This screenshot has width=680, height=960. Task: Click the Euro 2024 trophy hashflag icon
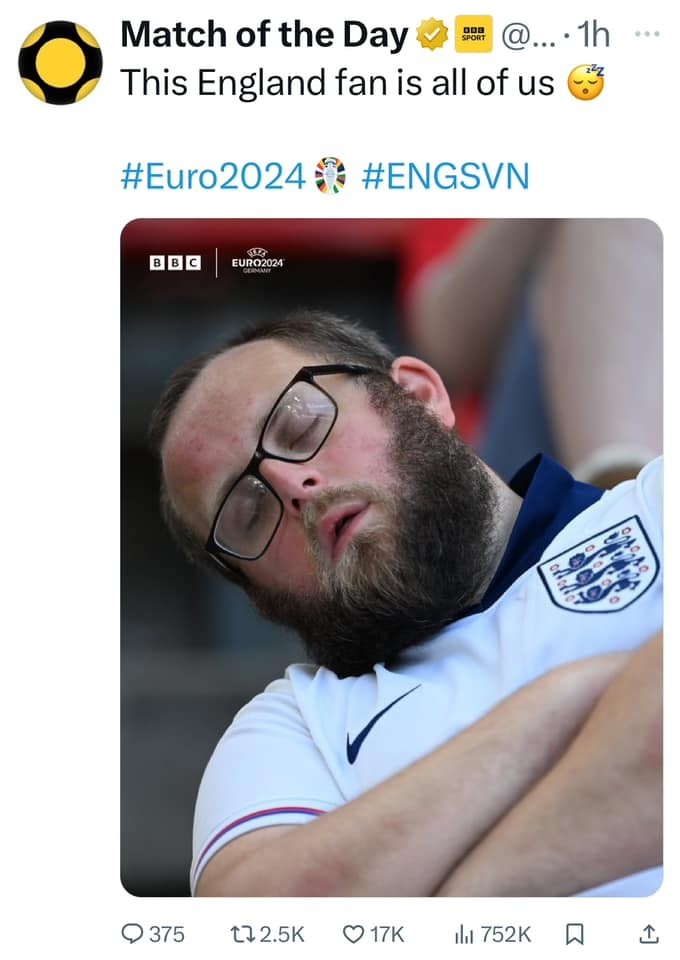(x=329, y=176)
